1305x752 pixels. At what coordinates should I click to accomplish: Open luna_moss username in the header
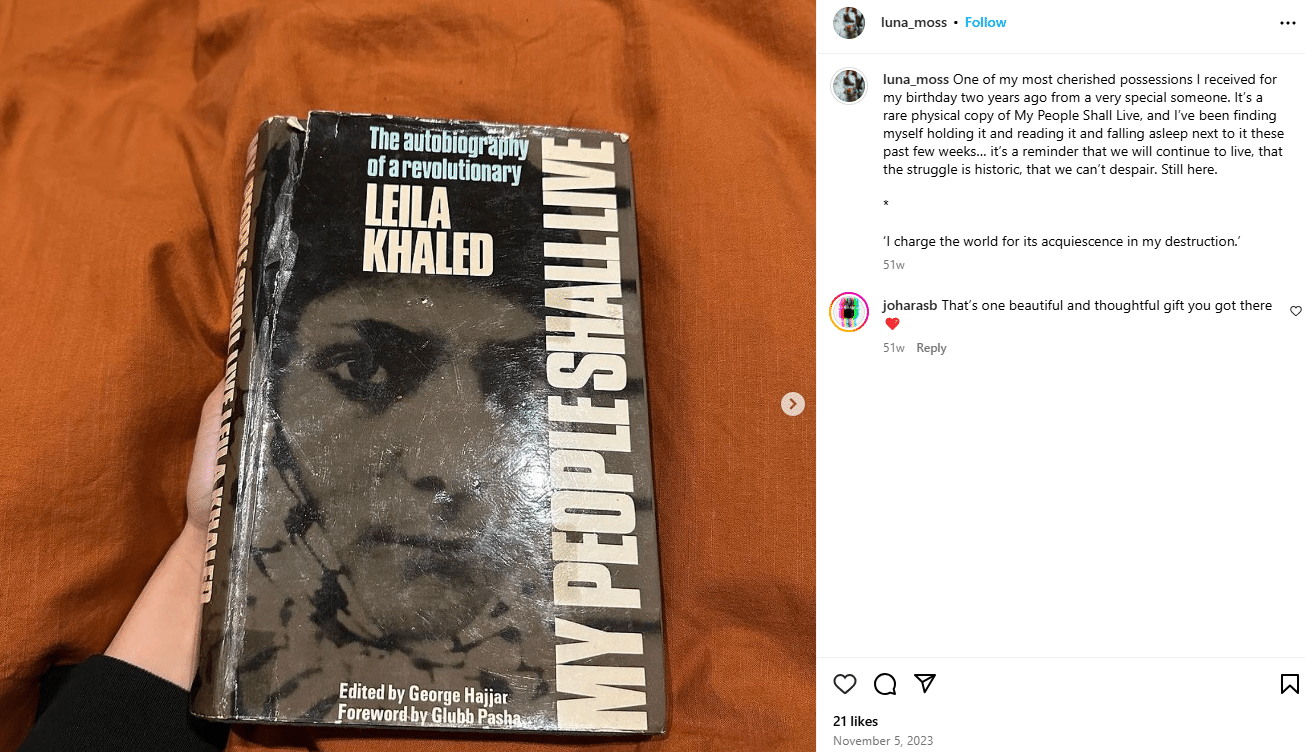(x=914, y=23)
